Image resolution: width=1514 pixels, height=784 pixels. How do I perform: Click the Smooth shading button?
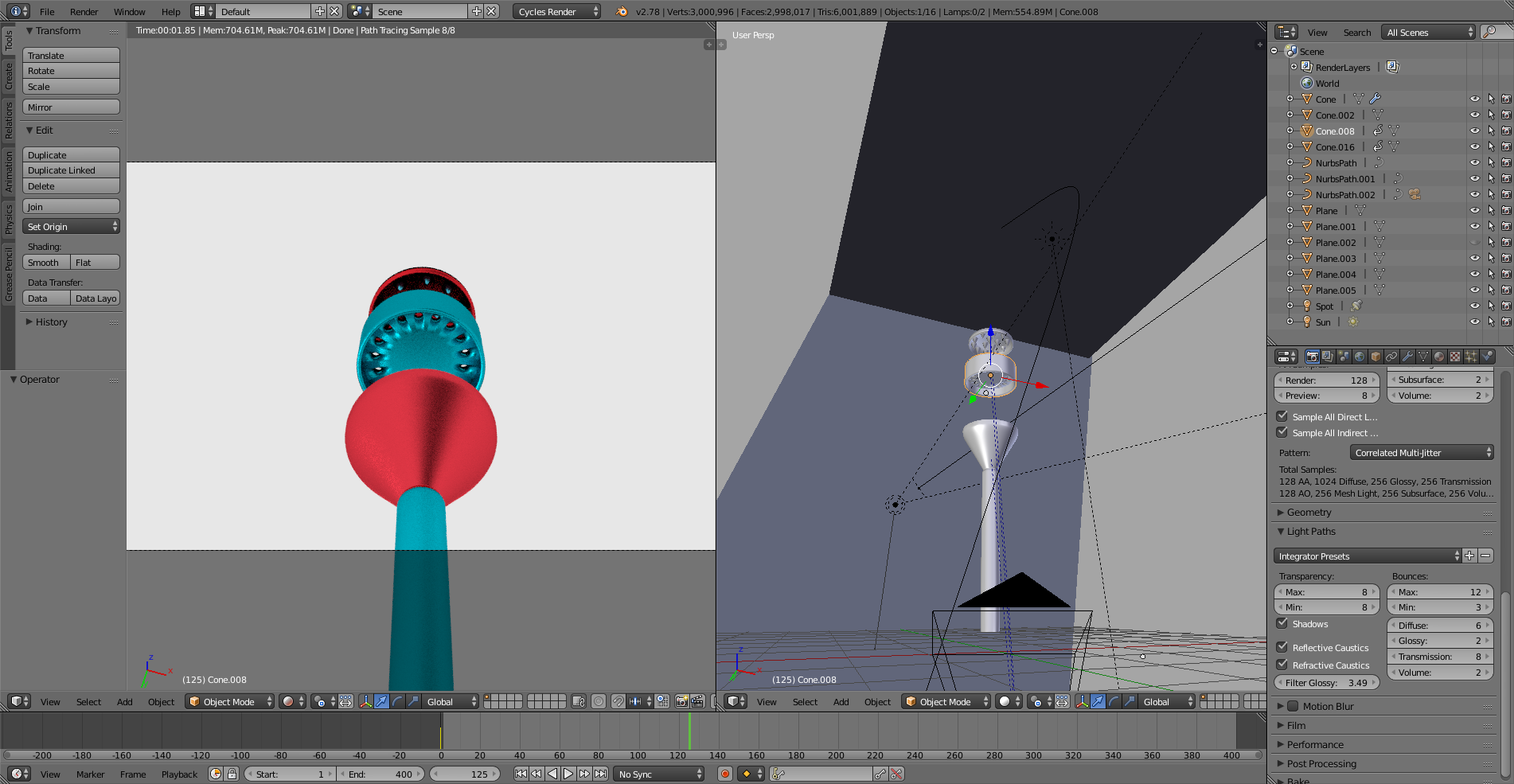tap(46, 263)
